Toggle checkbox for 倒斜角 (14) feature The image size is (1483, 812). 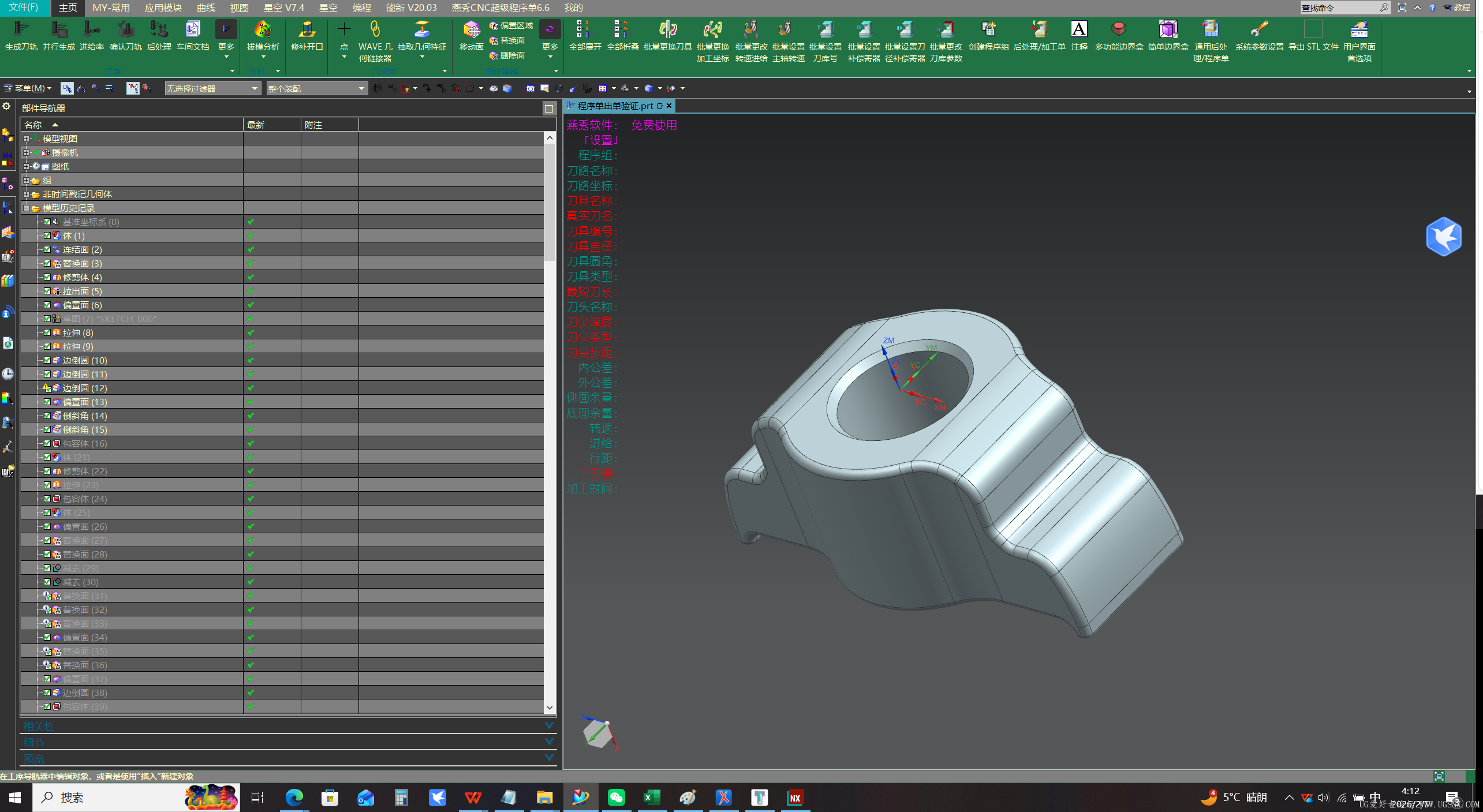pos(47,416)
